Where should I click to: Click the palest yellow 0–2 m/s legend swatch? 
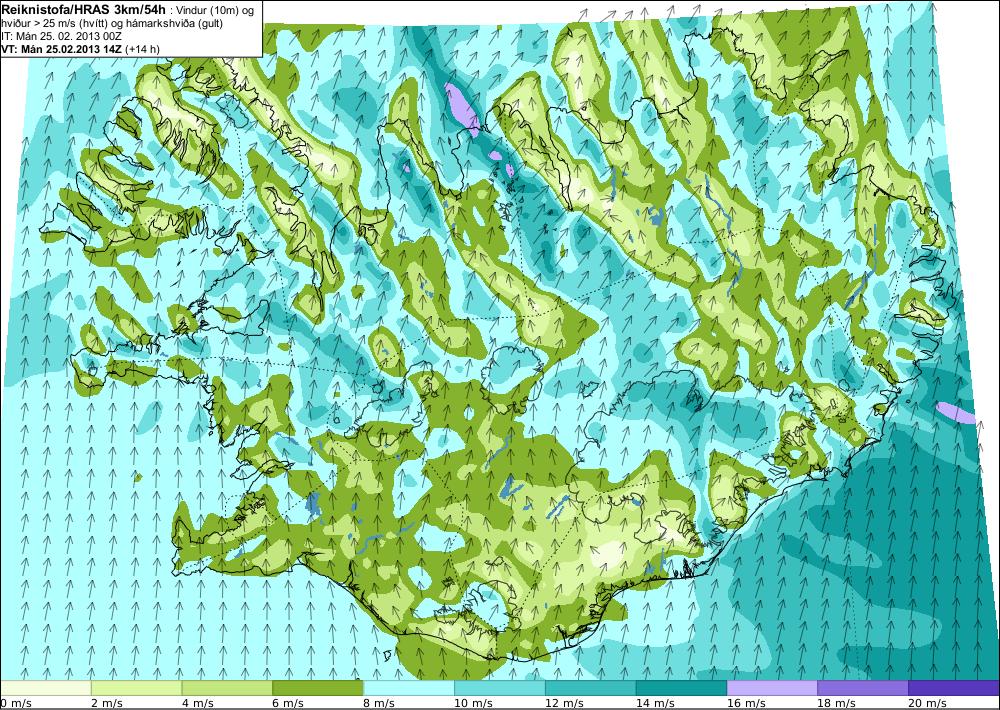(x=45, y=688)
